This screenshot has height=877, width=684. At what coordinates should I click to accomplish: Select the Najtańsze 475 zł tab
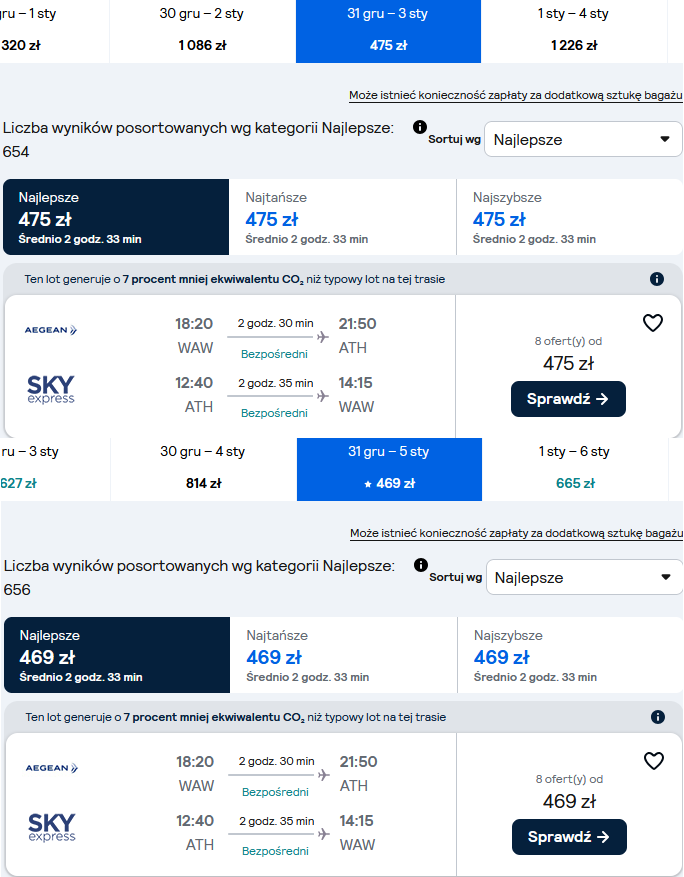(x=342, y=217)
